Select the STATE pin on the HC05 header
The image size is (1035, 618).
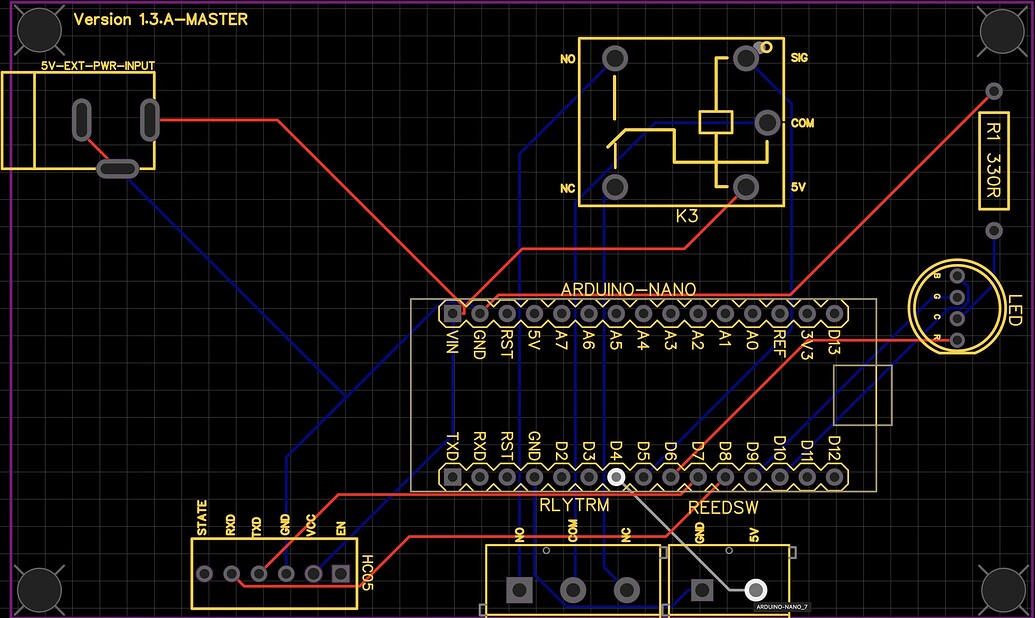[205, 573]
